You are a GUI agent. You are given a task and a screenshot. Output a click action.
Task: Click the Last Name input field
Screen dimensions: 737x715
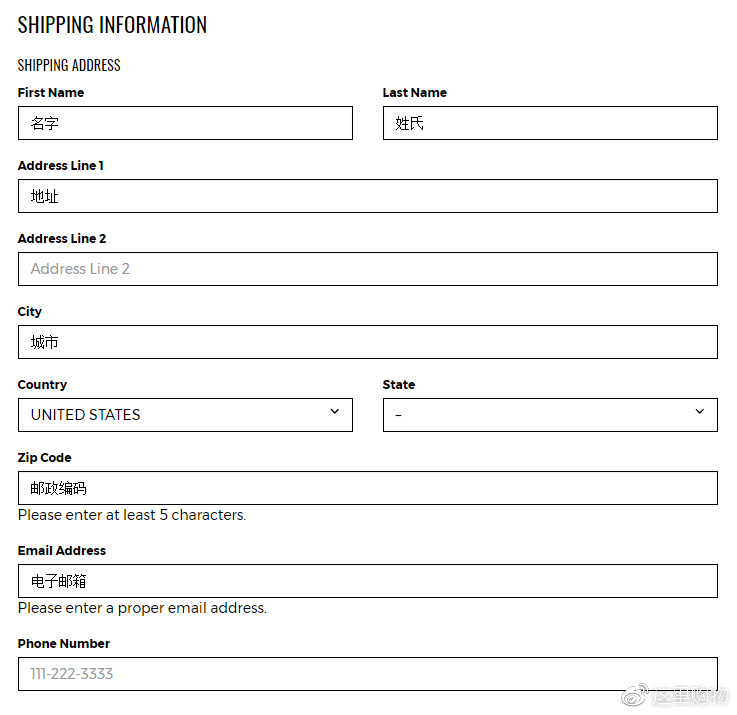tap(550, 123)
